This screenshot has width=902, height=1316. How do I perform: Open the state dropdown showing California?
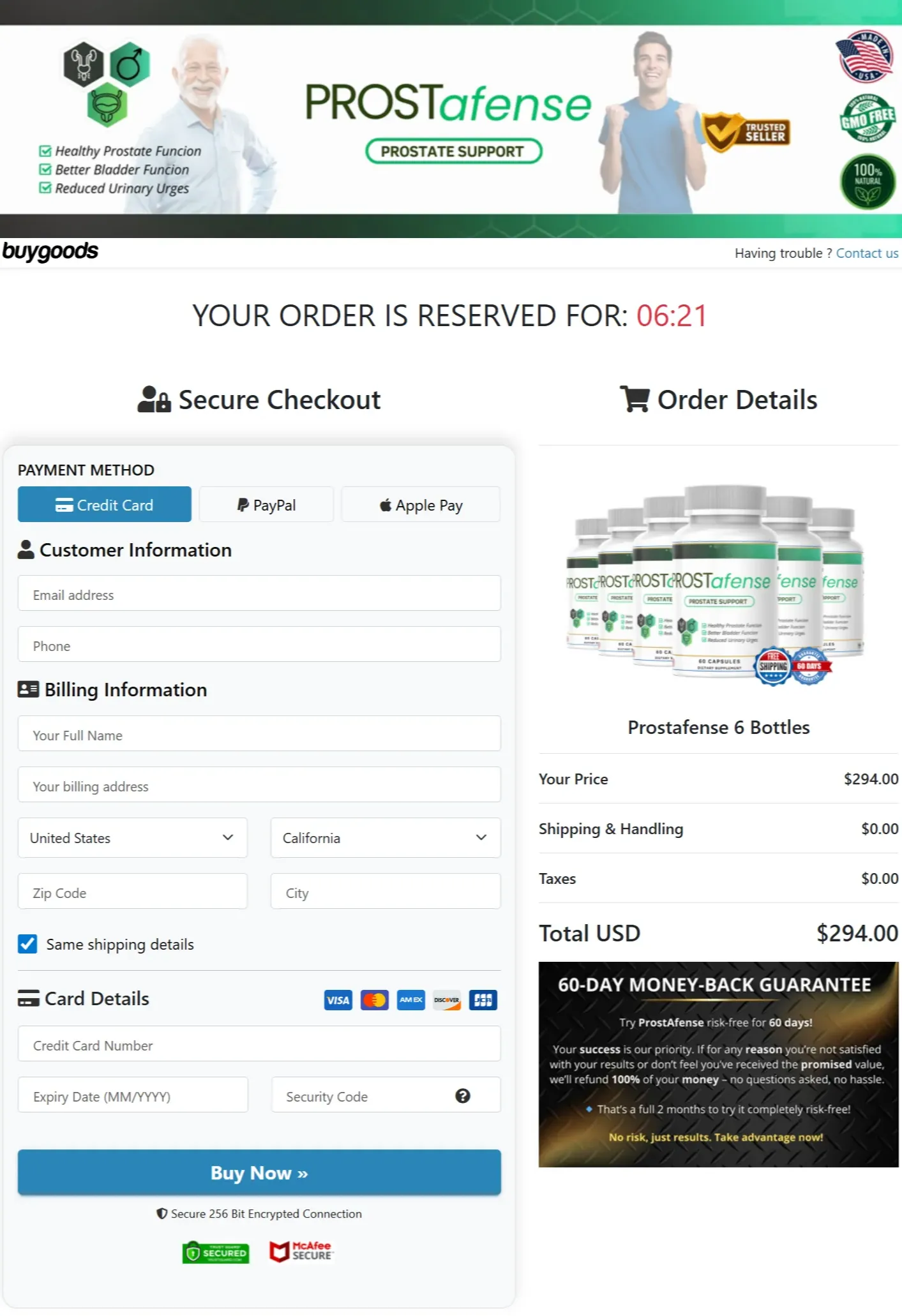tap(385, 838)
